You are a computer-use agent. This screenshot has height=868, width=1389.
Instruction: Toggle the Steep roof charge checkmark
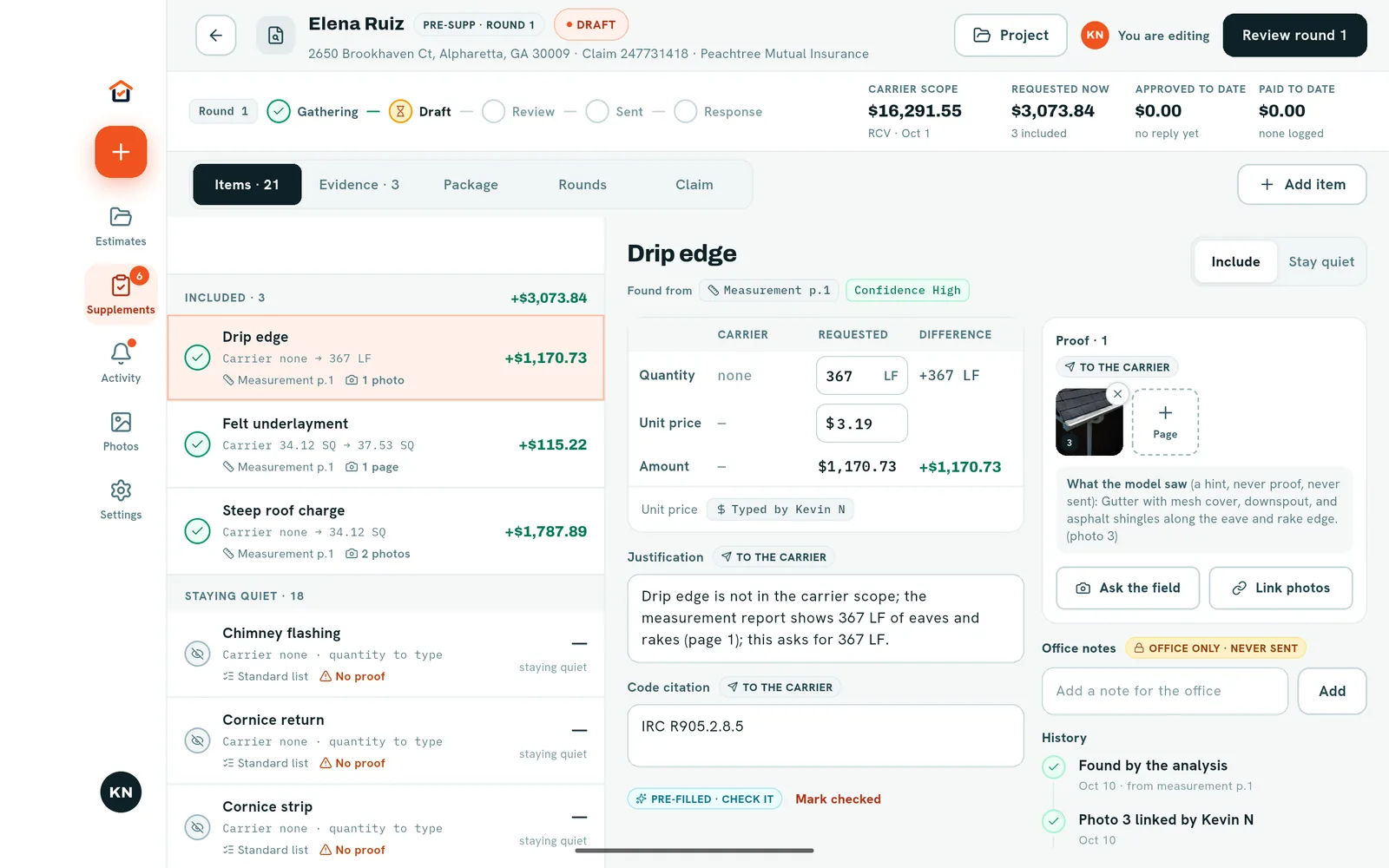tap(198, 531)
